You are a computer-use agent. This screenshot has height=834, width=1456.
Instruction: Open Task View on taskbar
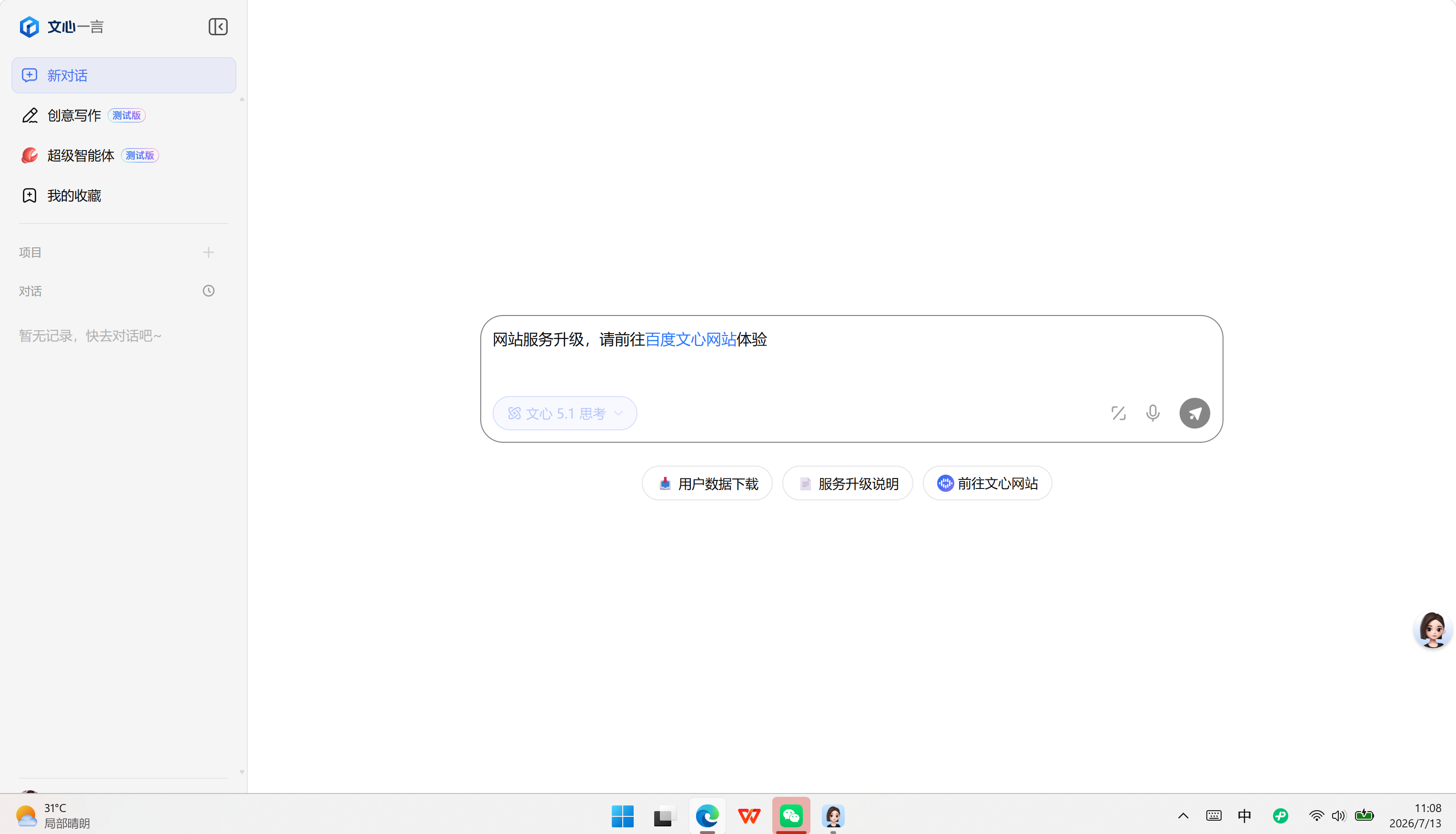[x=665, y=816]
